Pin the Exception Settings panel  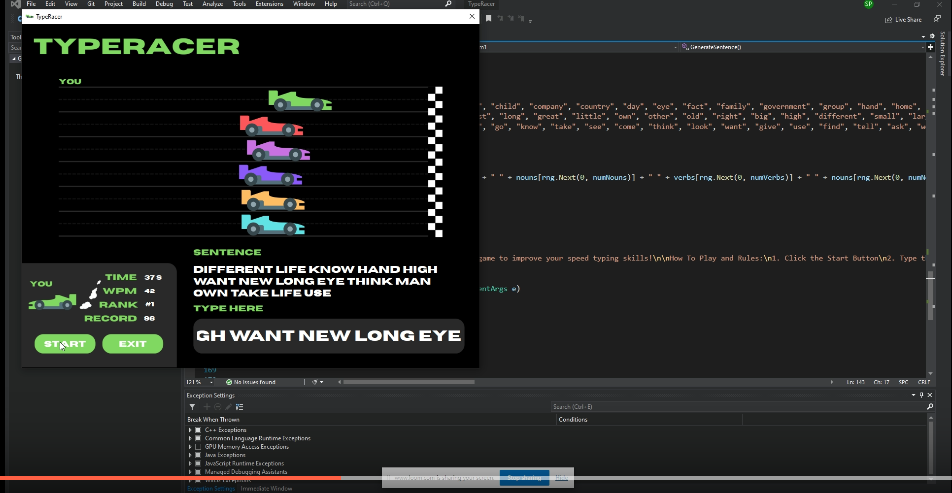tap(922, 395)
